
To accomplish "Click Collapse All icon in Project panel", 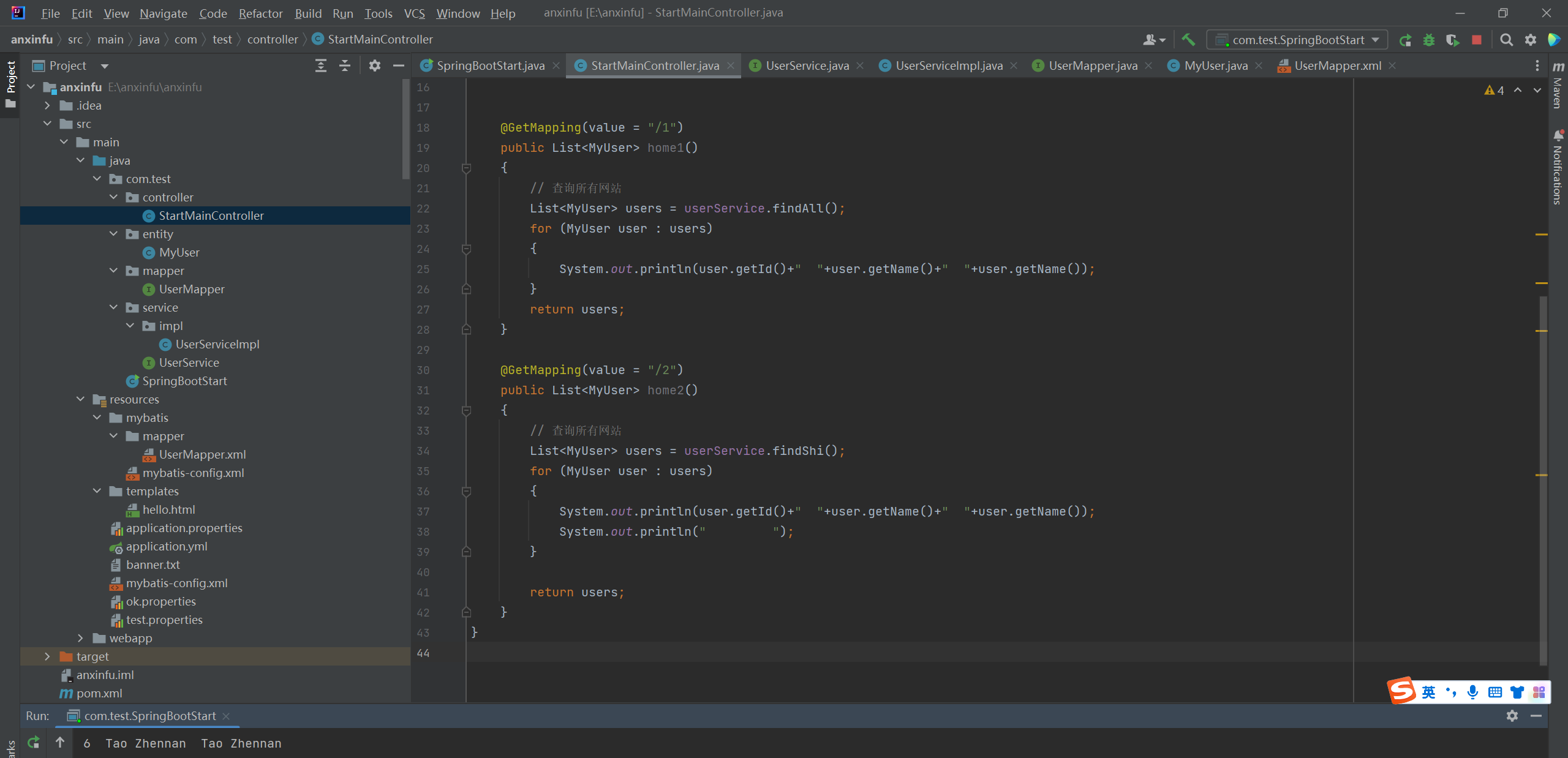I will tap(345, 66).
